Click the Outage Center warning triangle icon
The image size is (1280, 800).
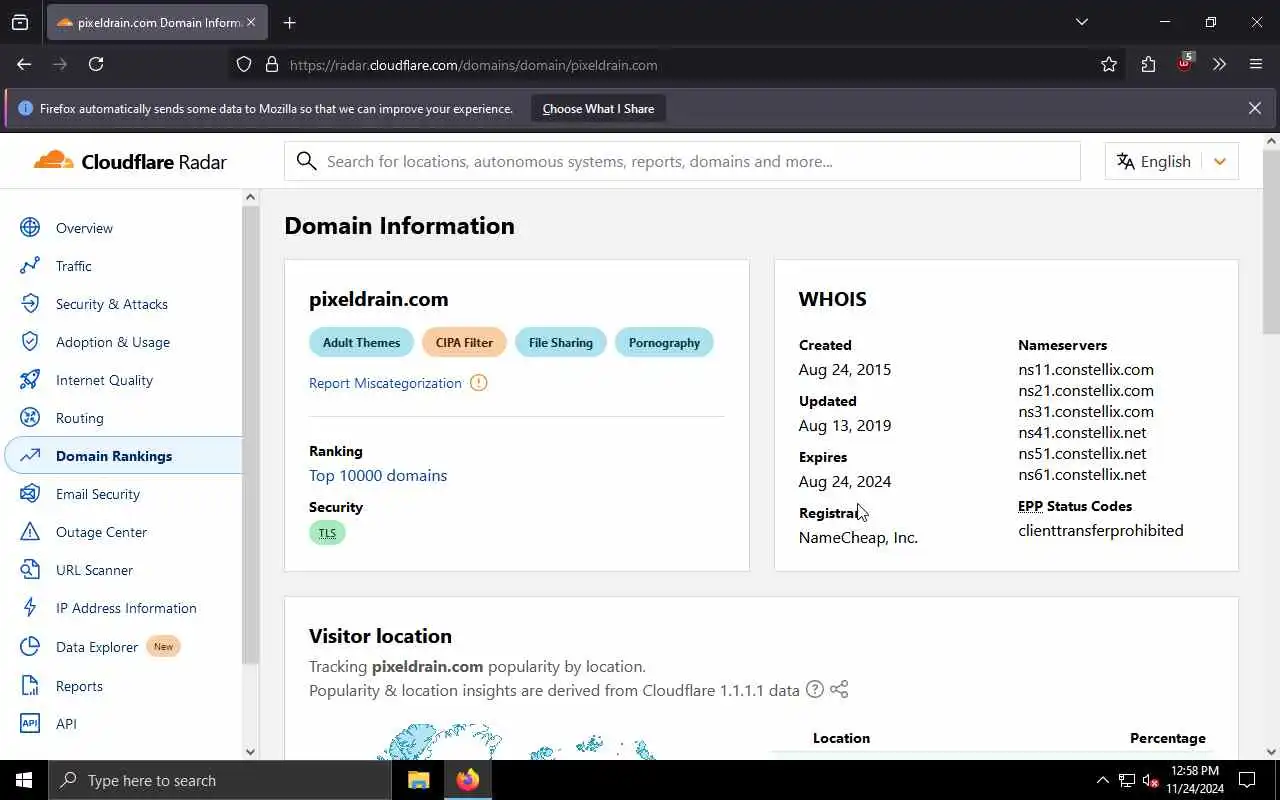click(x=30, y=532)
